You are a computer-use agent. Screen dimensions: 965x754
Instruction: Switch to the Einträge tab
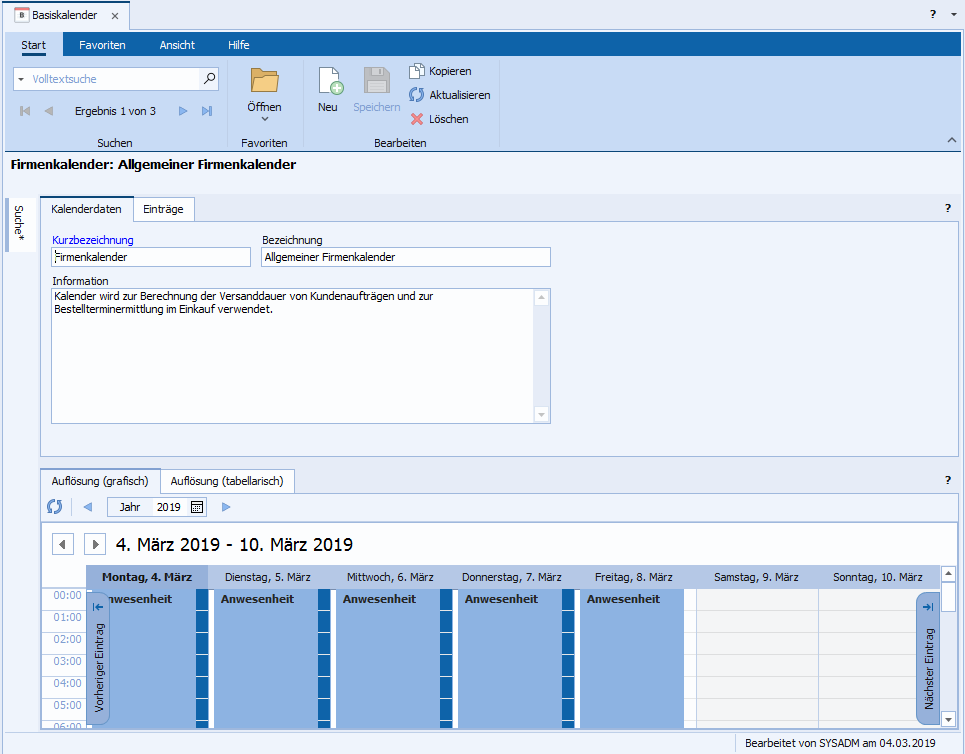pos(163,209)
